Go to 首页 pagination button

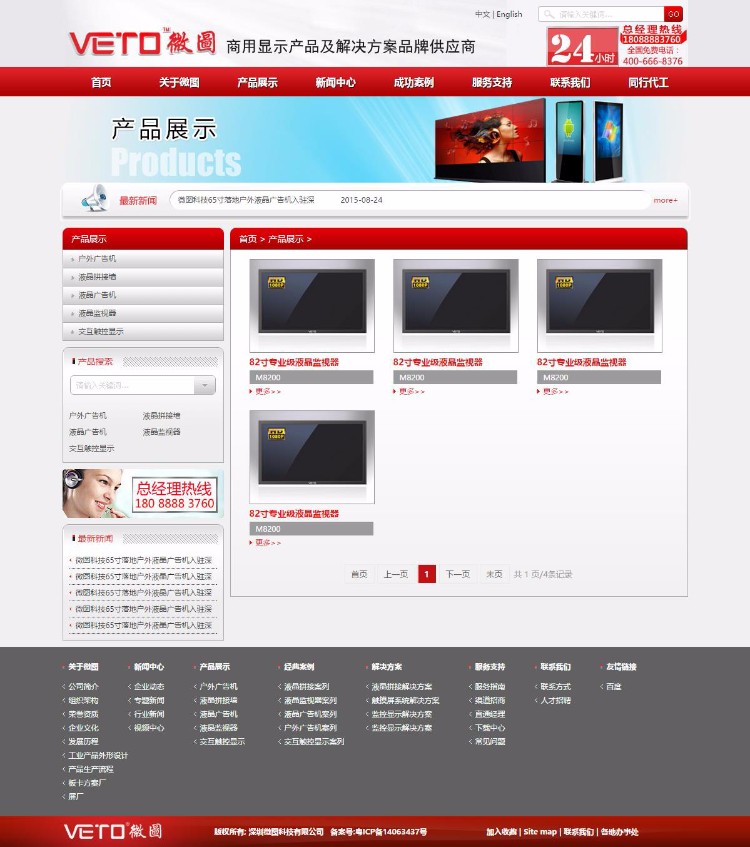(x=359, y=574)
